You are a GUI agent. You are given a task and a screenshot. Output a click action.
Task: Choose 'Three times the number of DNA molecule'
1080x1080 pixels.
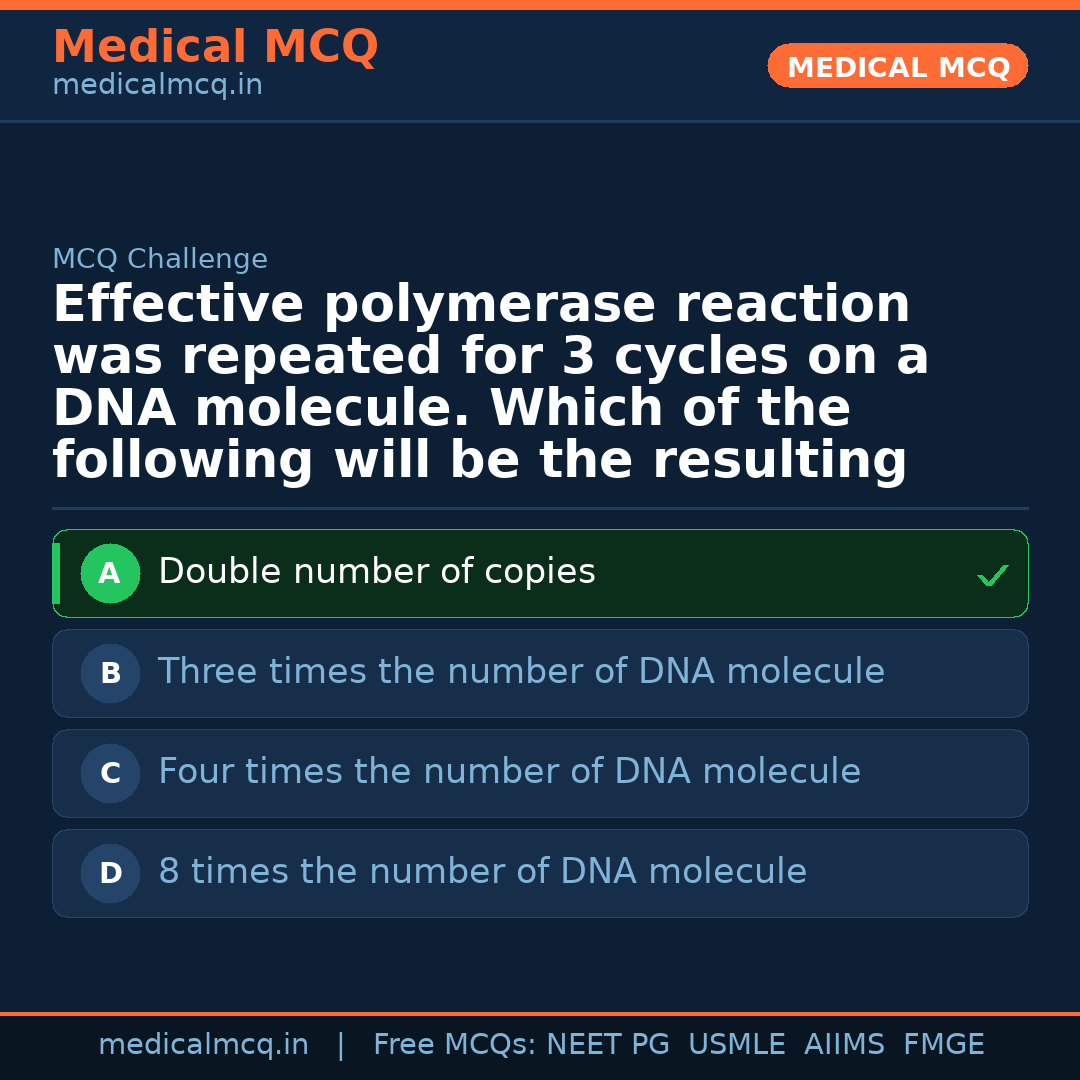point(521,672)
